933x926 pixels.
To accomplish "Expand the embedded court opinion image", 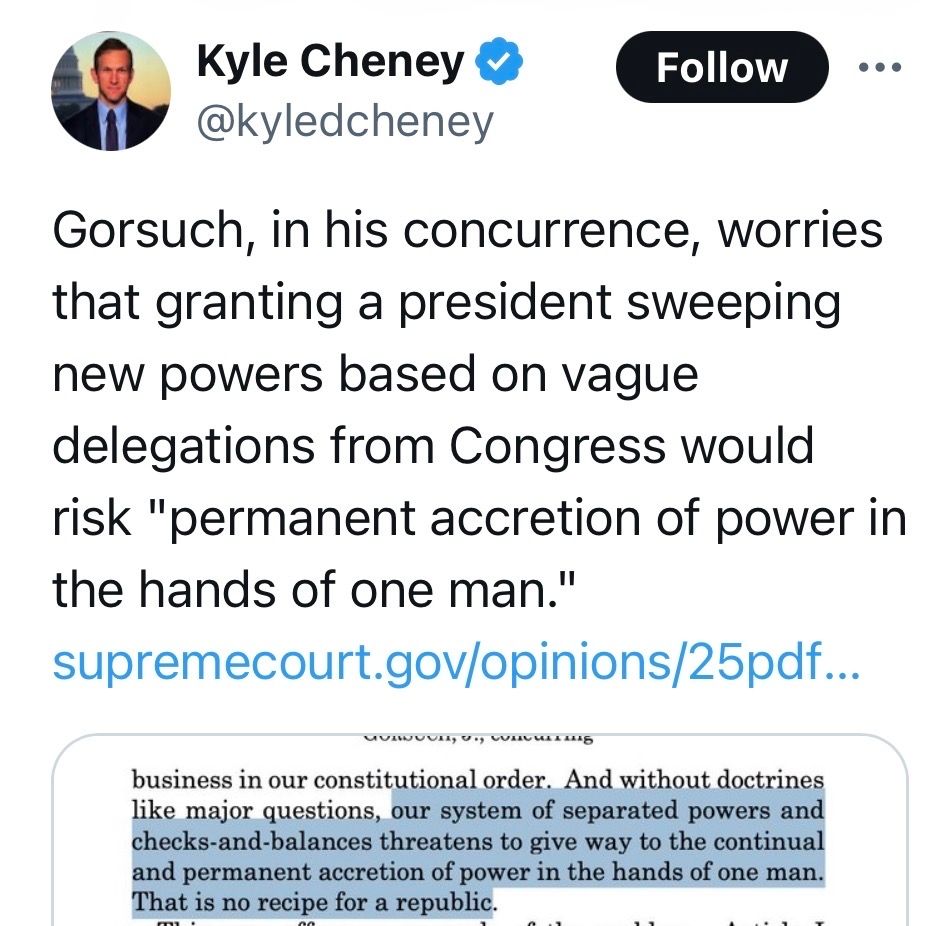I will pyautogui.click(x=478, y=830).
